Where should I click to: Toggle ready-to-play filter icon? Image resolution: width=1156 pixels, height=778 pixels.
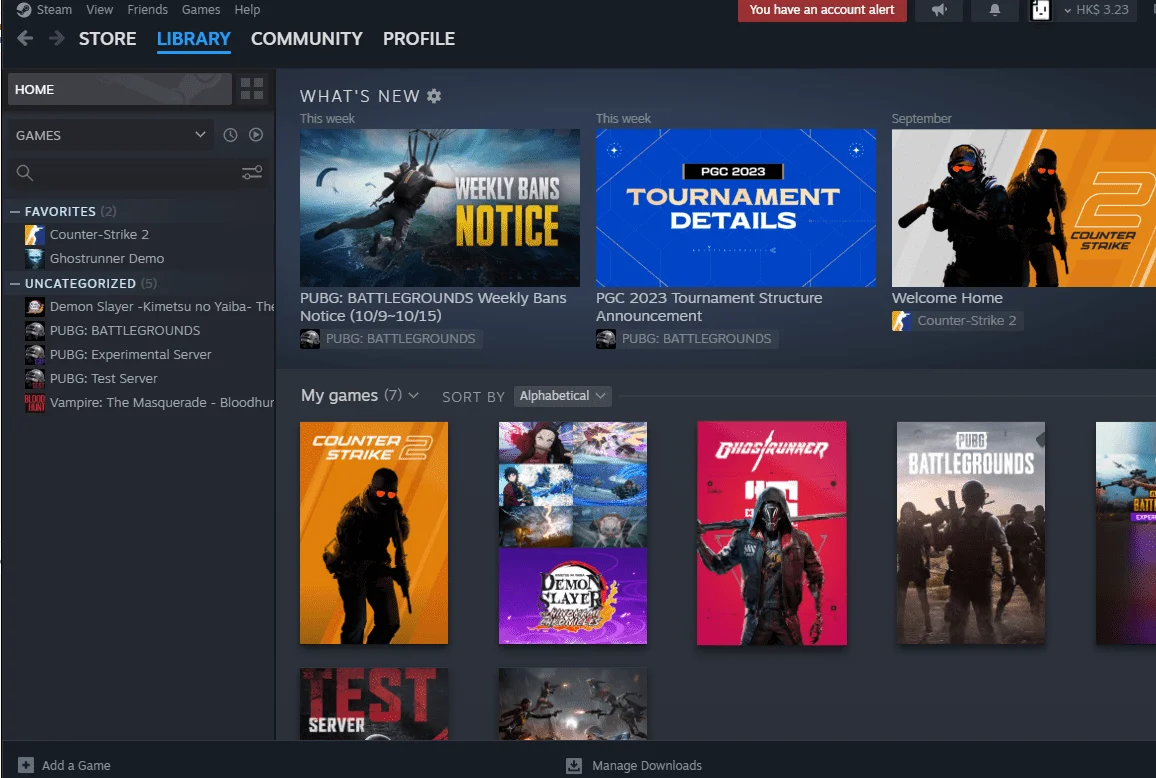coord(256,135)
